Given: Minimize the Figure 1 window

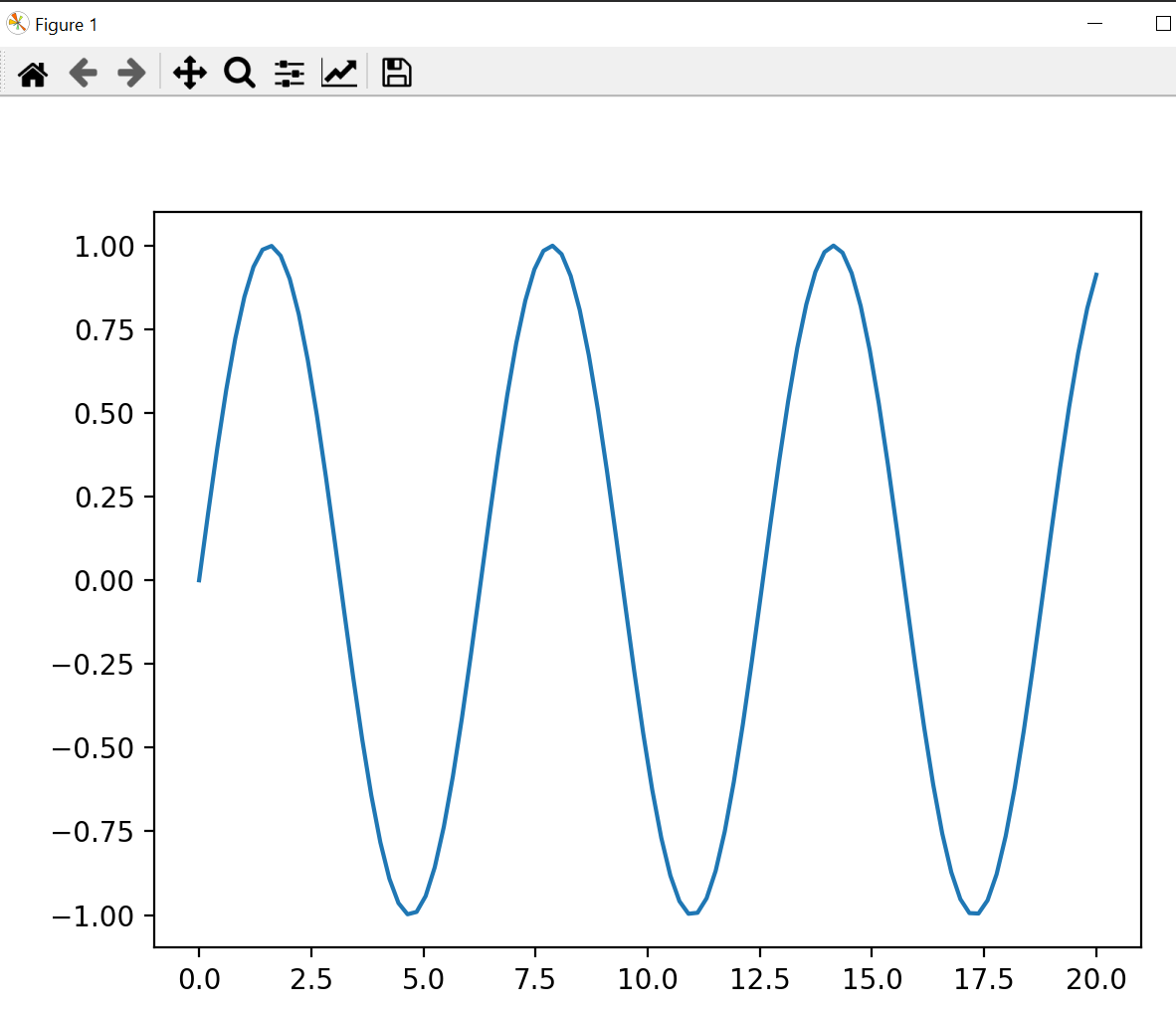Looking at the screenshot, I should (1095, 24).
